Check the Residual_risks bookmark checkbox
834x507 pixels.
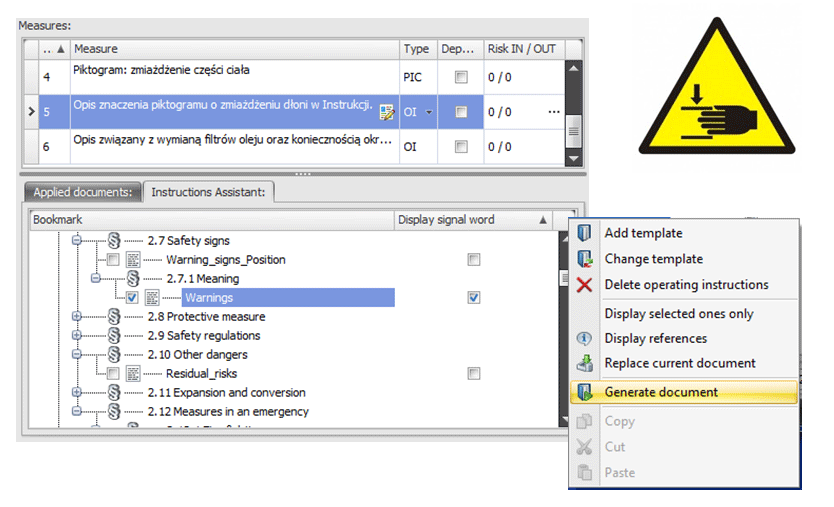113,373
